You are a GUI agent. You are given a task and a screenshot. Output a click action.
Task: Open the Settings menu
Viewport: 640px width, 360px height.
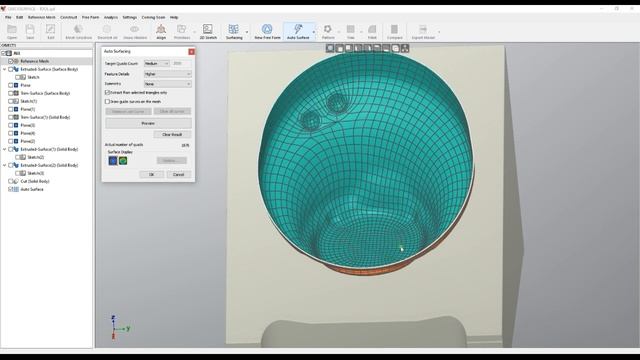(x=129, y=18)
